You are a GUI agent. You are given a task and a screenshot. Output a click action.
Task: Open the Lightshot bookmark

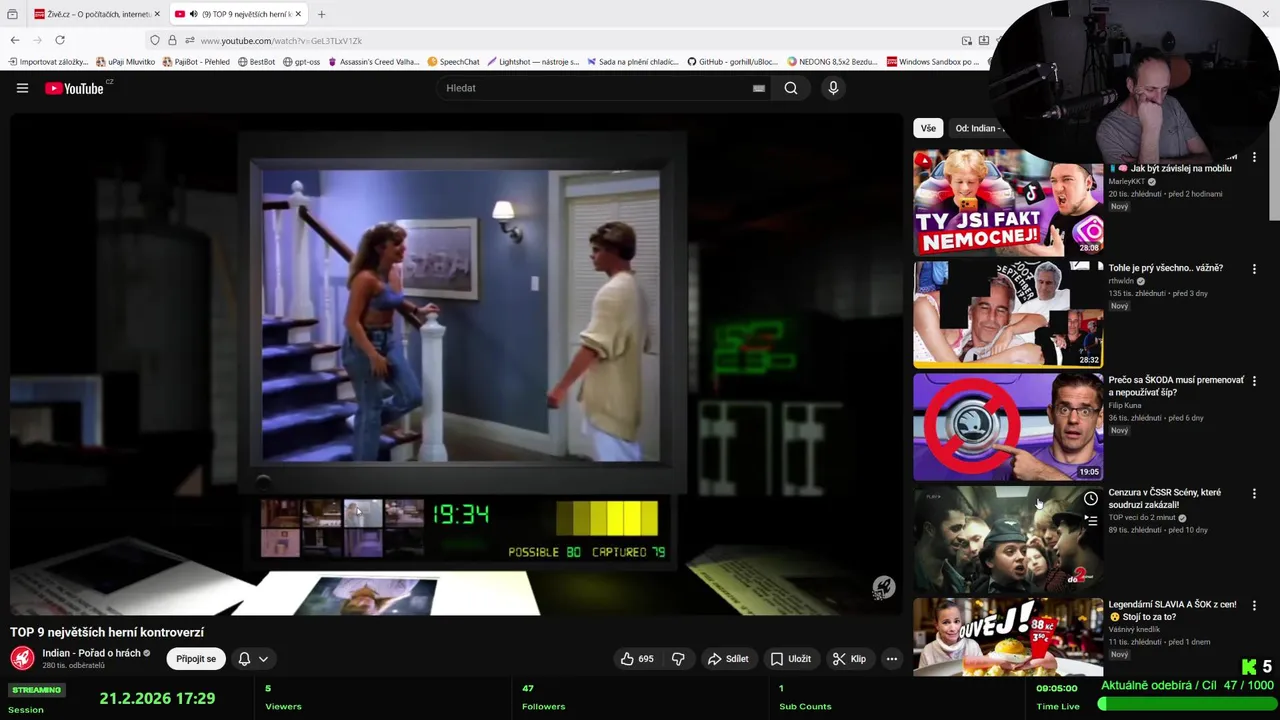[533, 62]
